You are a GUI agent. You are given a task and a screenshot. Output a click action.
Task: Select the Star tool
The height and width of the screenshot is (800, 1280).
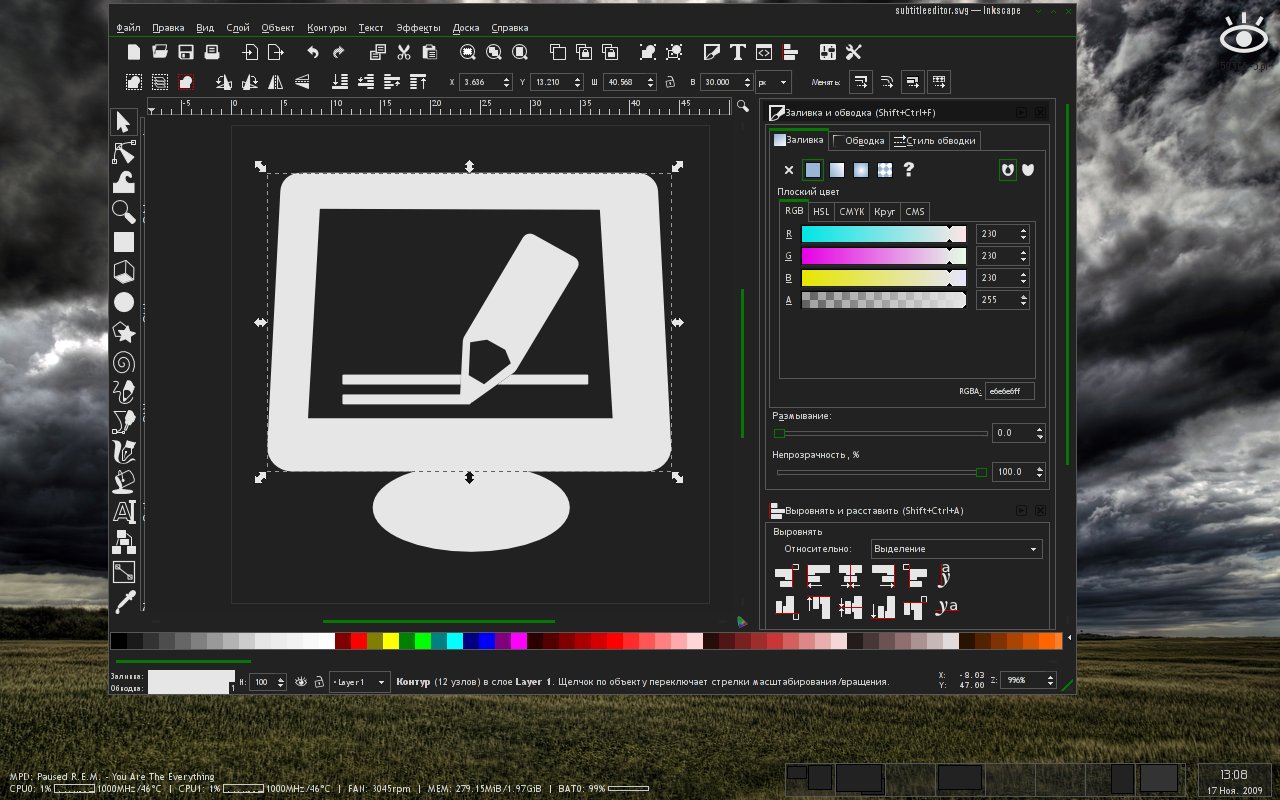pyautogui.click(x=124, y=332)
